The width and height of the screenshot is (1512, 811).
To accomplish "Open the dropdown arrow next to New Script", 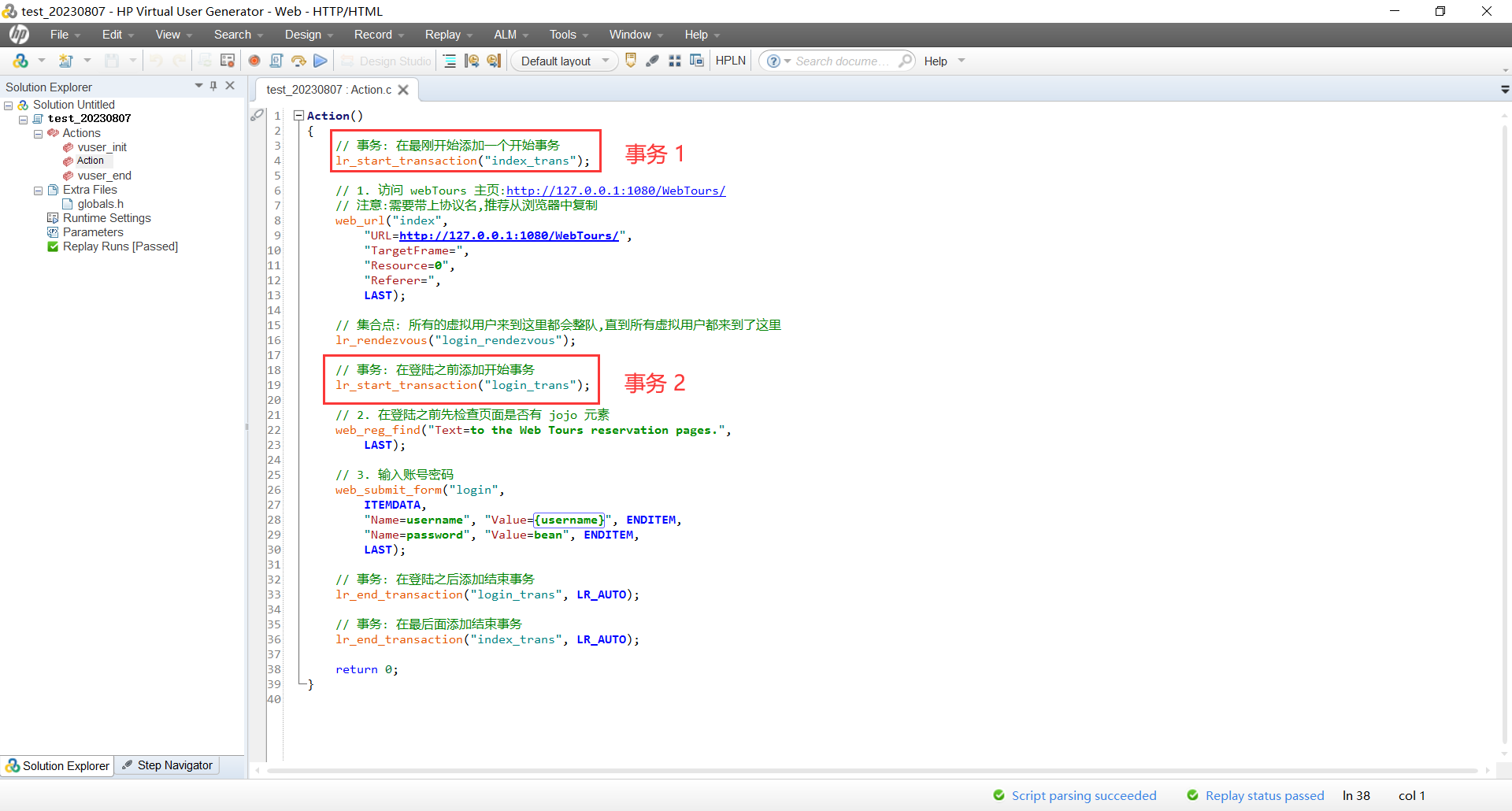I will click(x=87, y=61).
